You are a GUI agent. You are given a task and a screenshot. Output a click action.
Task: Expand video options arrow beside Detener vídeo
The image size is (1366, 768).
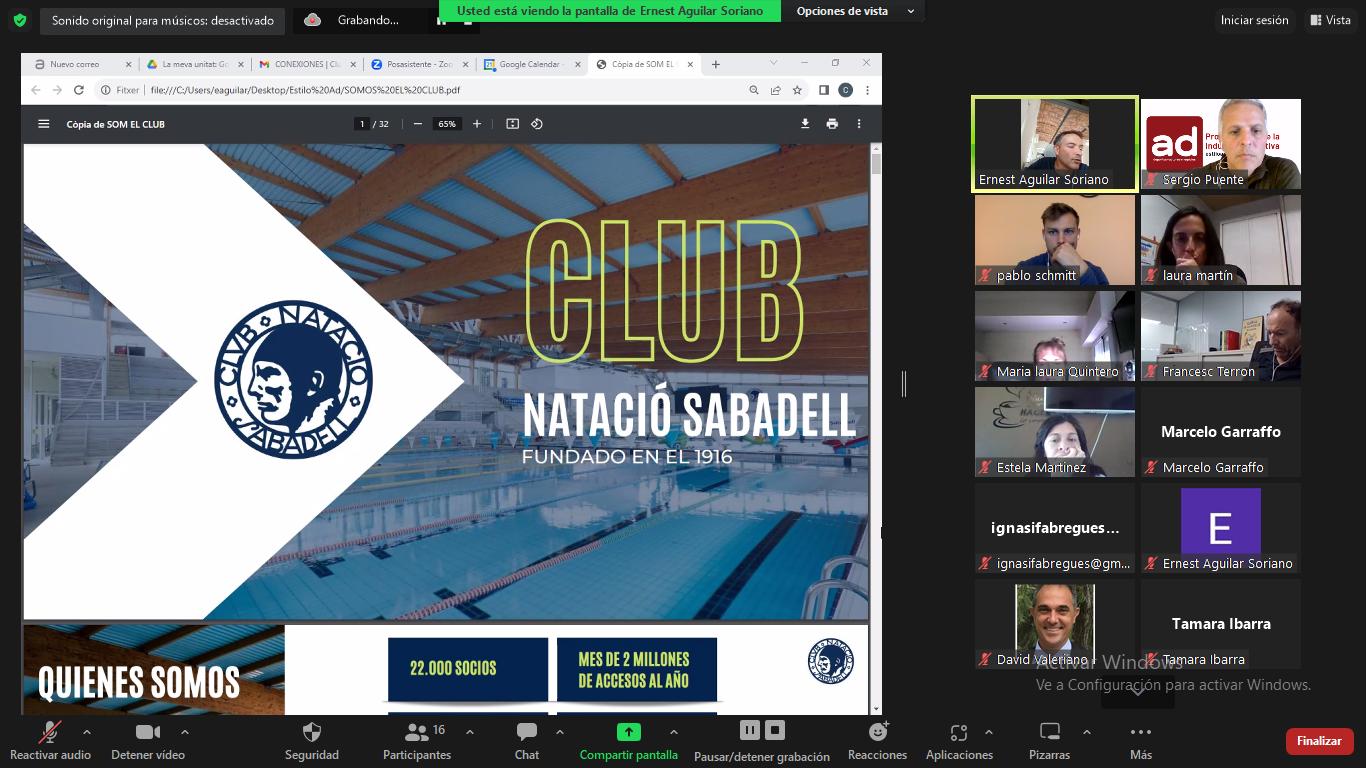pyautogui.click(x=185, y=732)
